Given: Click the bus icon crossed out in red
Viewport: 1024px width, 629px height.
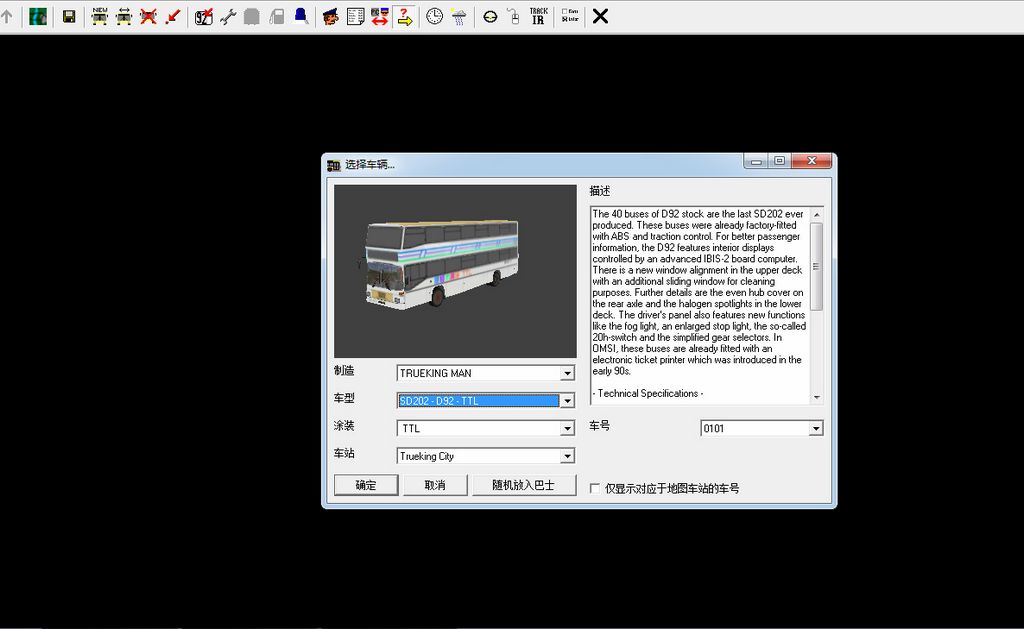Looking at the screenshot, I should click(x=148, y=16).
